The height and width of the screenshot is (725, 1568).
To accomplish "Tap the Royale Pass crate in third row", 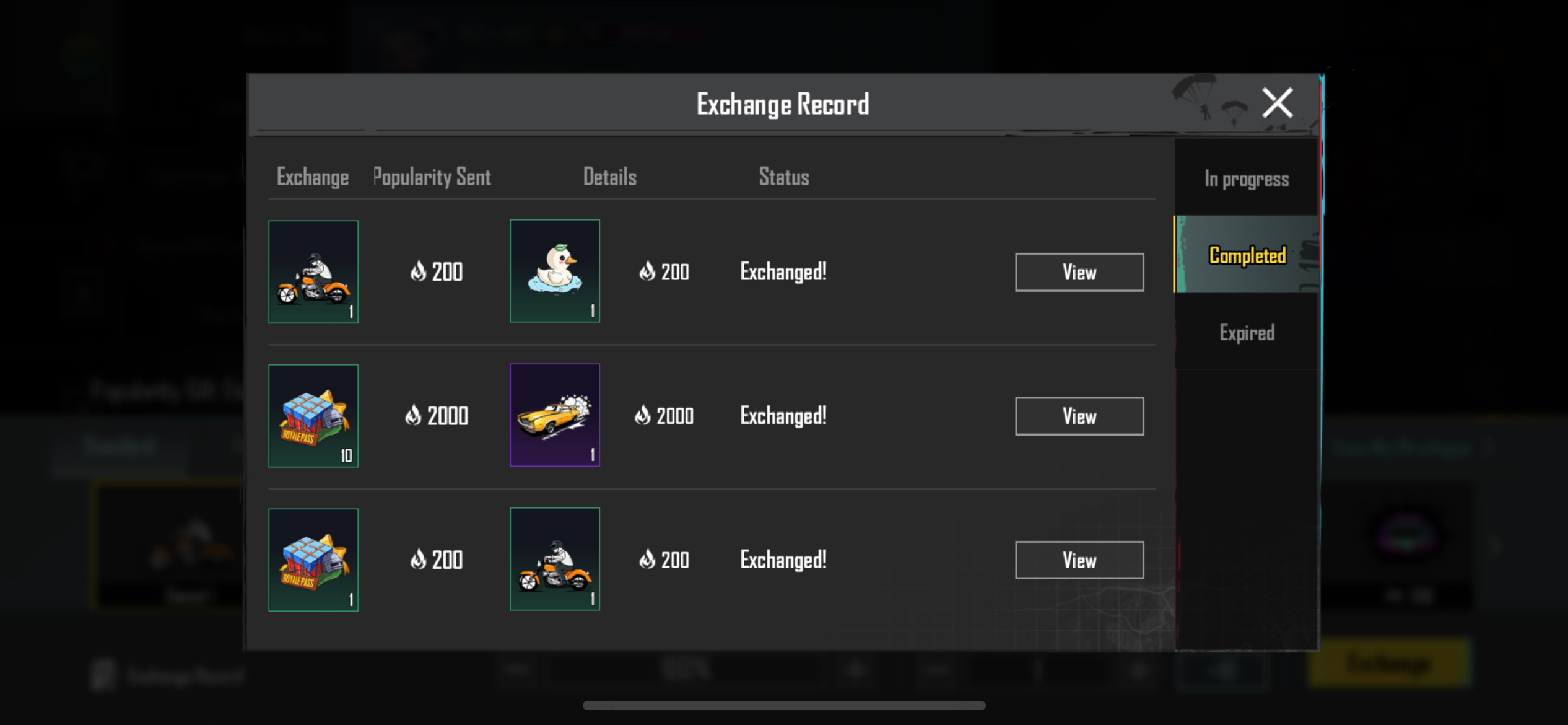I will pos(313,560).
